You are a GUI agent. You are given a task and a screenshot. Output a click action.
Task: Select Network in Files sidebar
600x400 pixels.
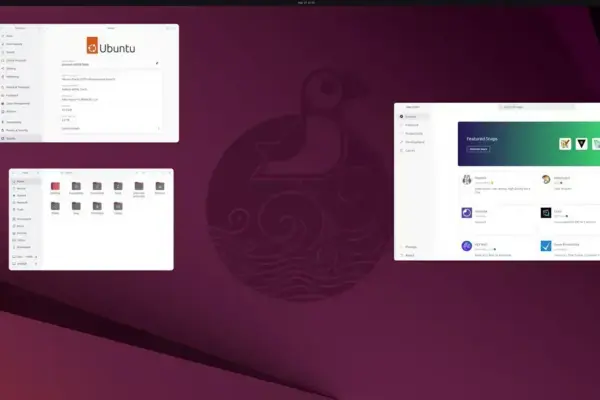(25, 202)
